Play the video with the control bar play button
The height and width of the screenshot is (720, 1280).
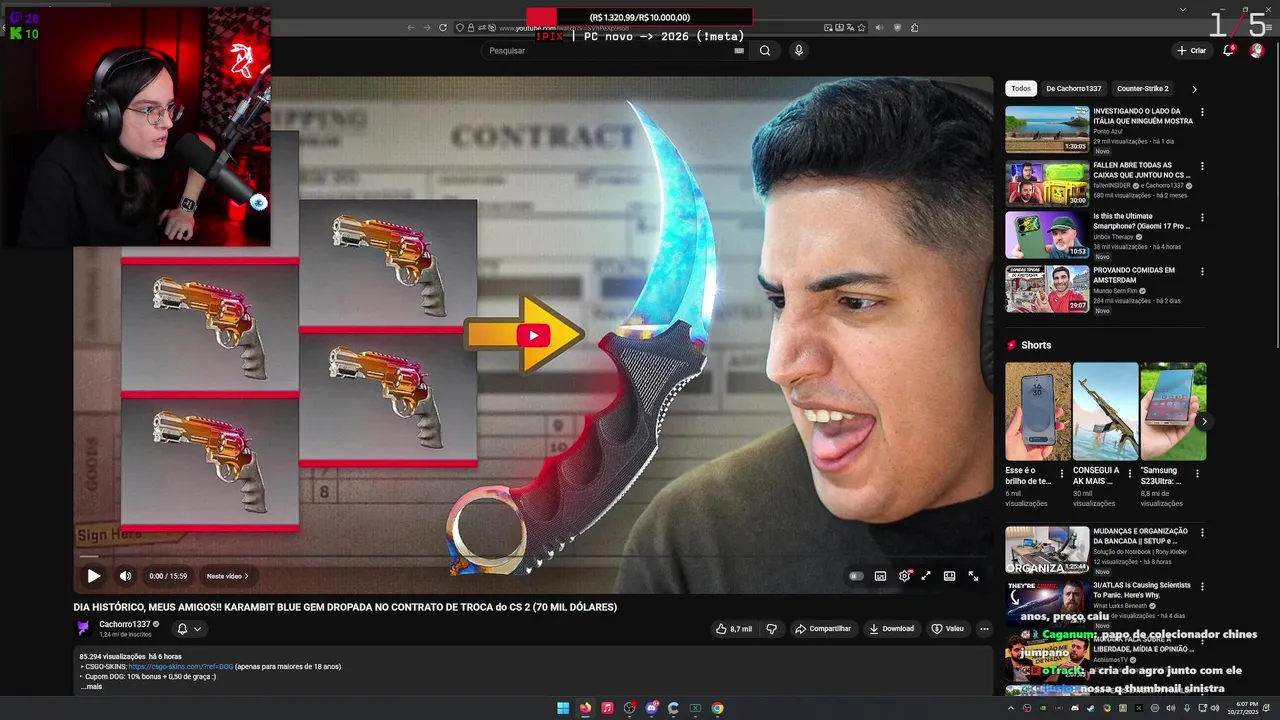click(x=93, y=576)
